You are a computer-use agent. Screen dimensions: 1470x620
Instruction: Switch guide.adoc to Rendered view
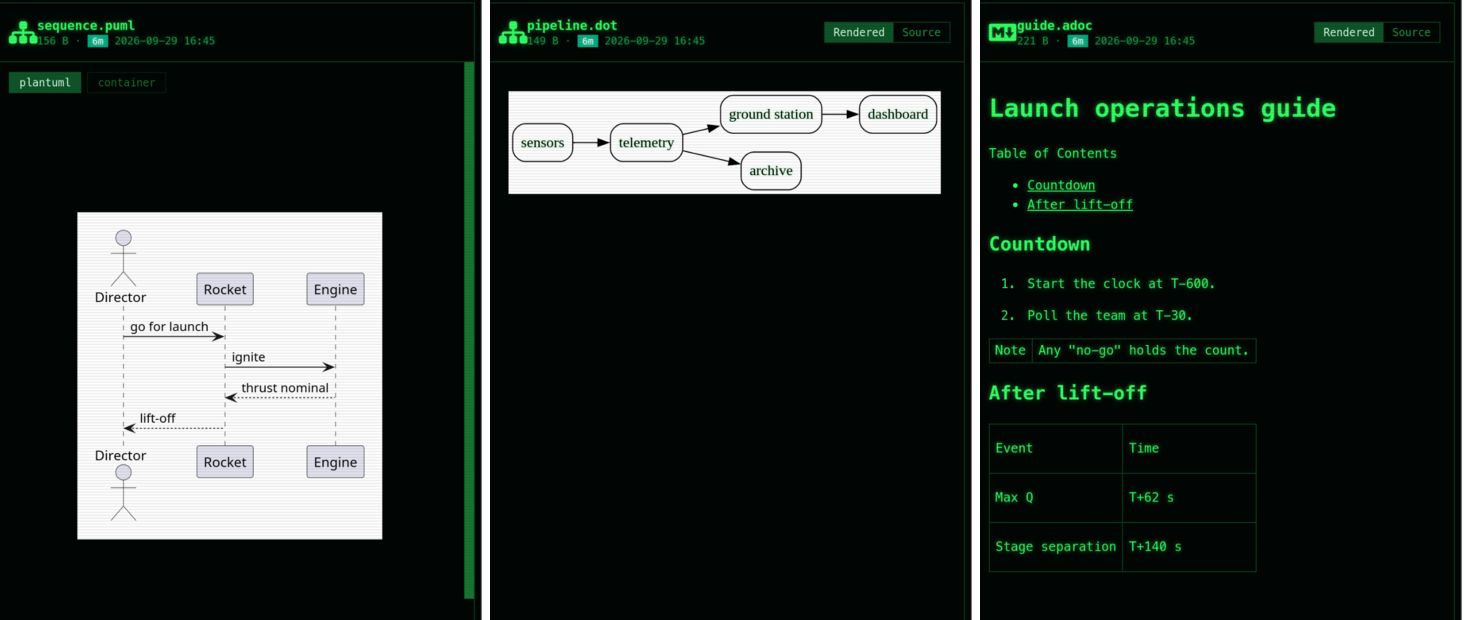tap(1349, 32)
